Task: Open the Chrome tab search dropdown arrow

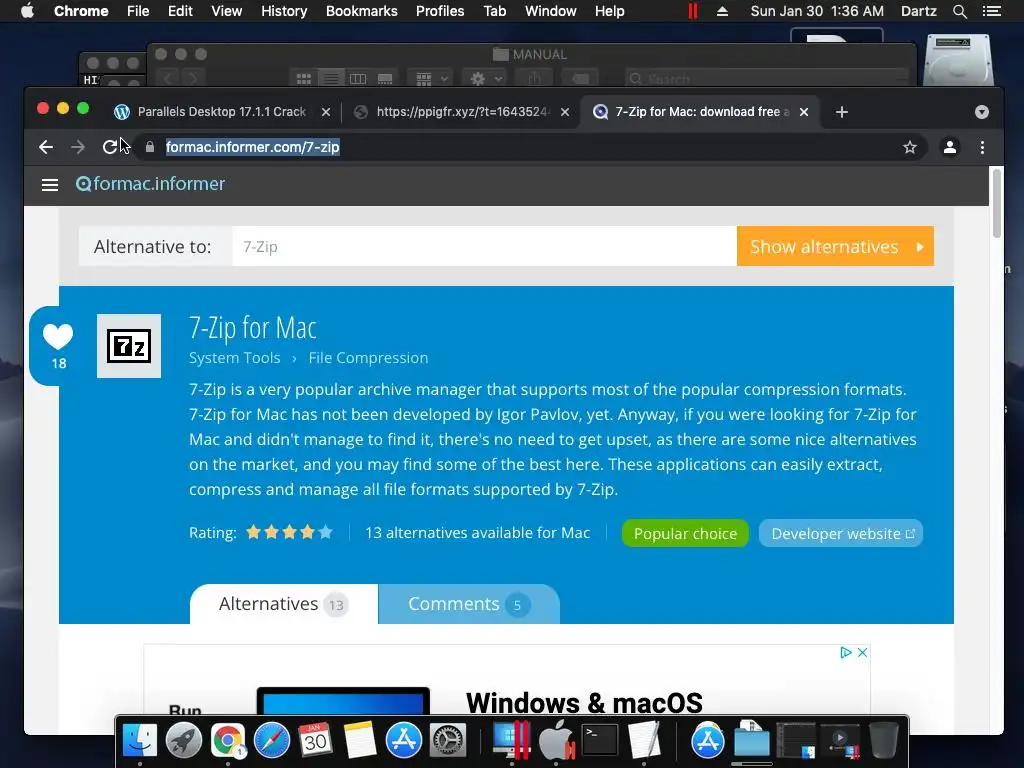Action: (982, 112)
